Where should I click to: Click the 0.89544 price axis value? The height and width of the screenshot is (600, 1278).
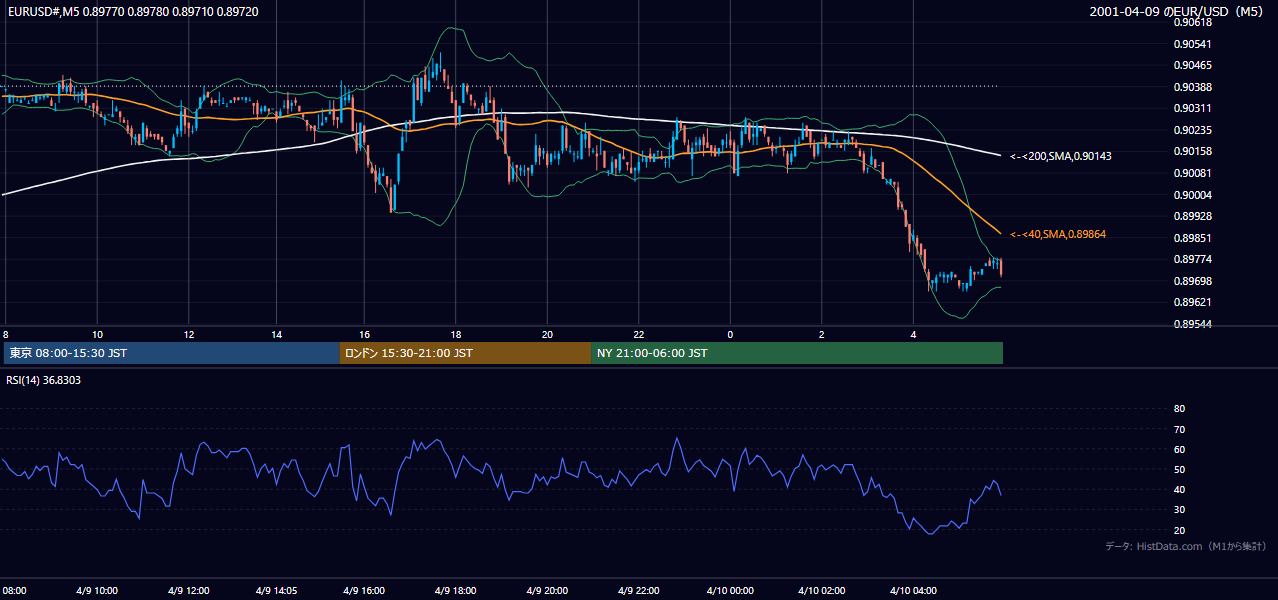[x=1192, y=324]
